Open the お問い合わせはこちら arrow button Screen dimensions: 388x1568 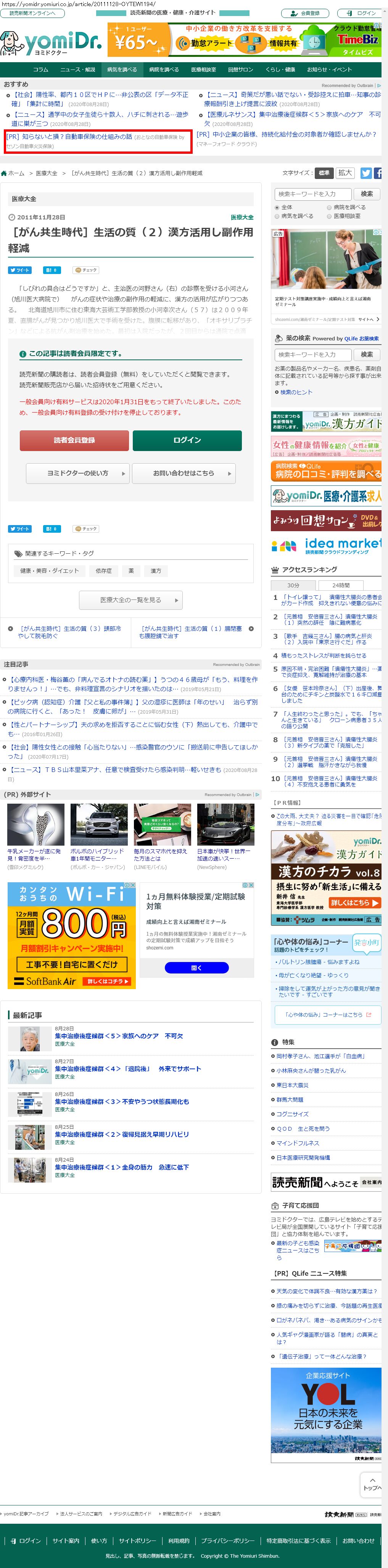click(x=184, y=473)
